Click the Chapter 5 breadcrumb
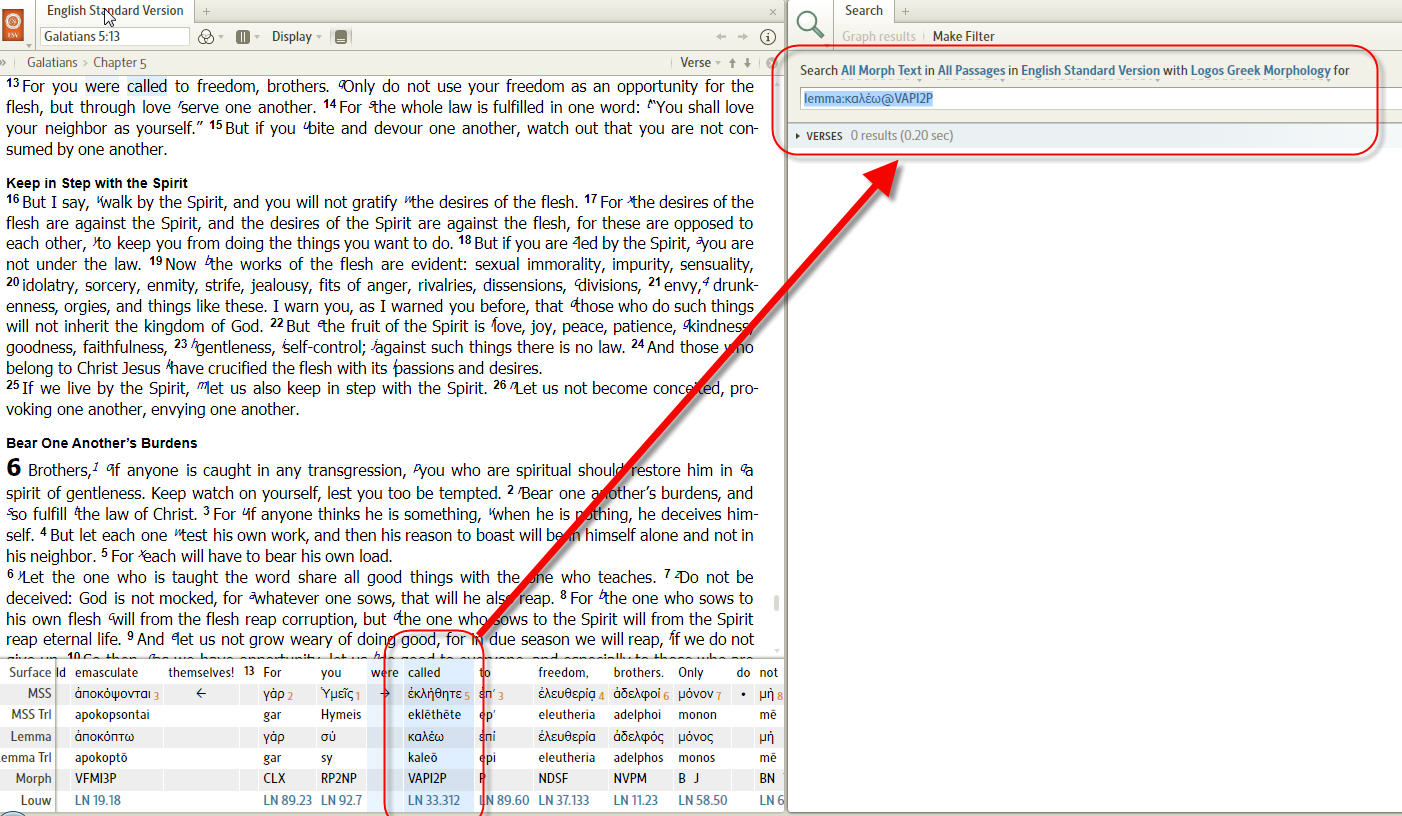The height and width of the screenshot is (816, 1402). pyautogui.click(x=120, y=62)
